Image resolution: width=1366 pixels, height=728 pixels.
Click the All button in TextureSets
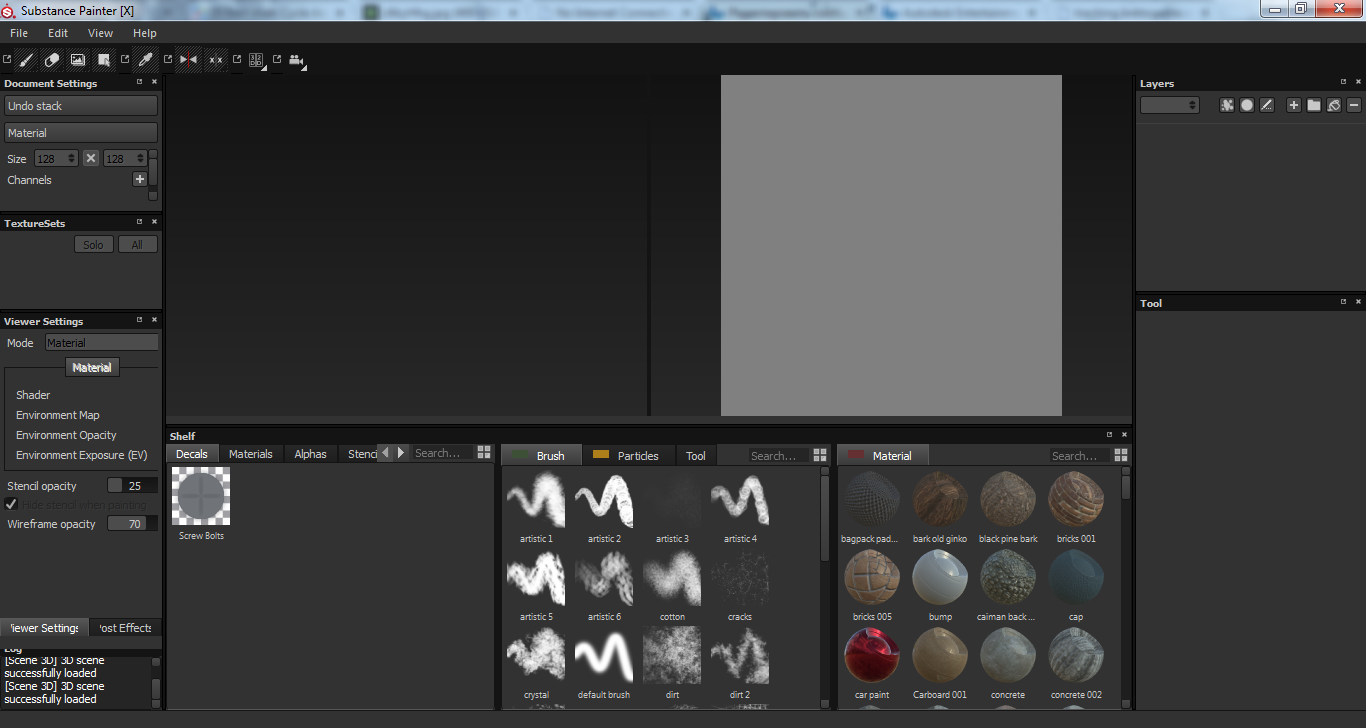[137, 244]
